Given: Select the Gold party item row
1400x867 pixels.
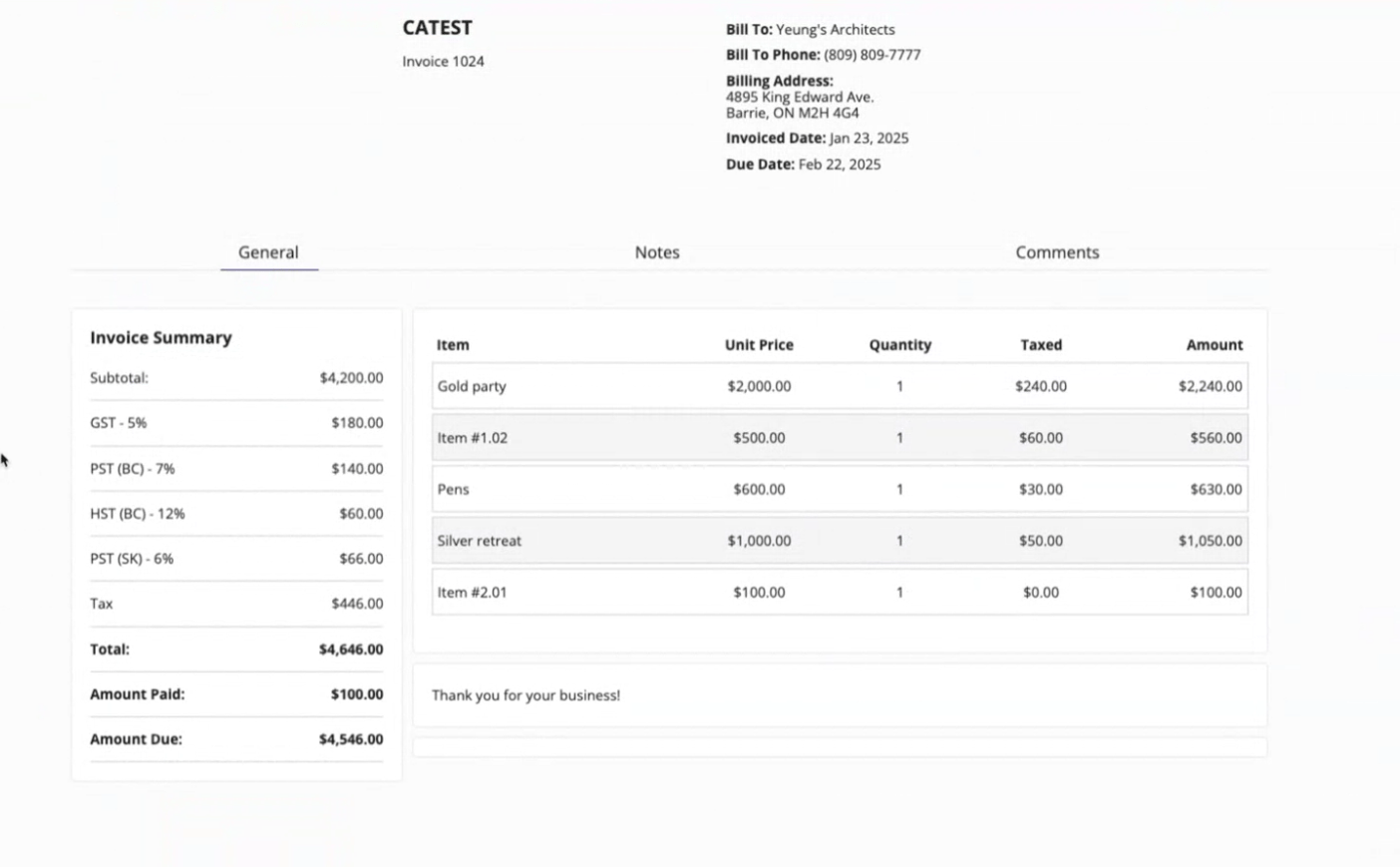Looking at the screenshot, I should (840, 386).
